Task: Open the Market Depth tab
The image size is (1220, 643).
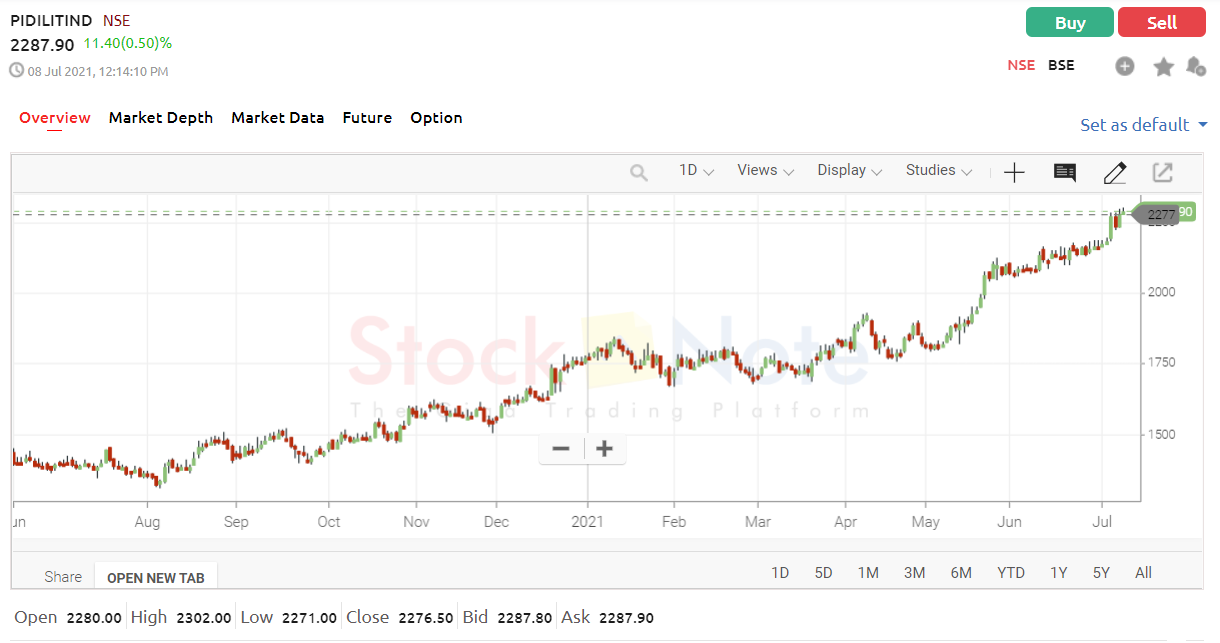Action: click(x=161, y=118)
